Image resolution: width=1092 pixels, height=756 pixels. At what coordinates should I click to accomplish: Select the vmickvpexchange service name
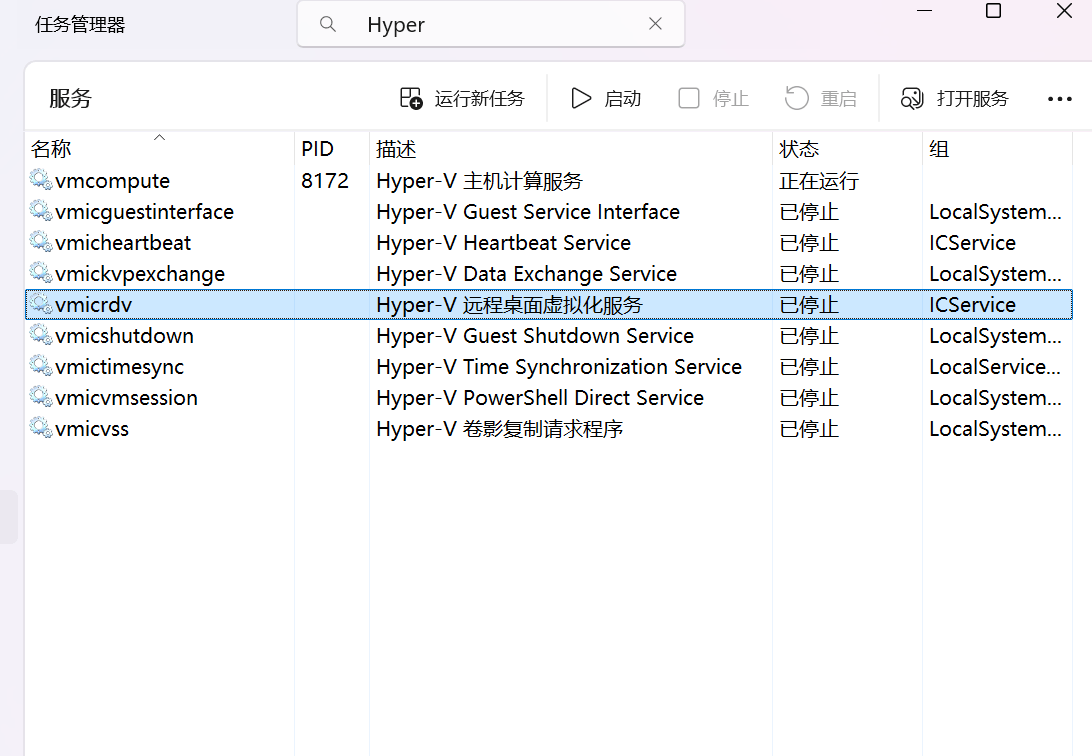(x=140, y=274)
